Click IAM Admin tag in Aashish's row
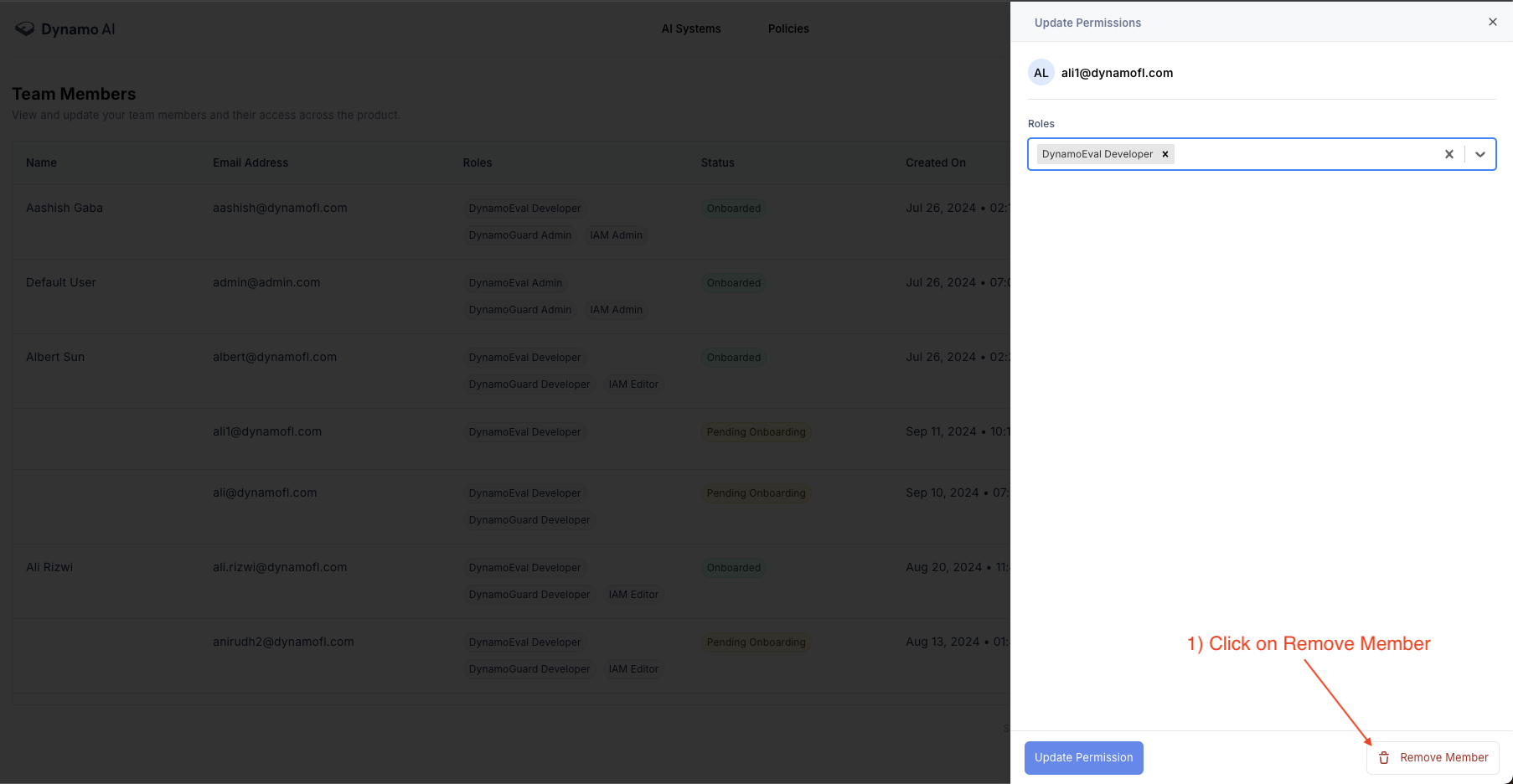Viewport: 1513px width, 784px height. click(x=616, y=235)
